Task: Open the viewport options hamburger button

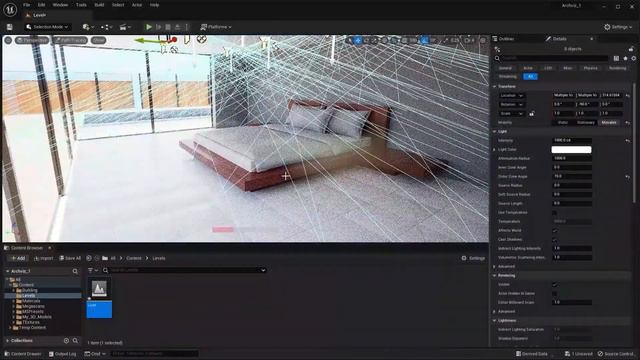Action: [x=8, y=40]
